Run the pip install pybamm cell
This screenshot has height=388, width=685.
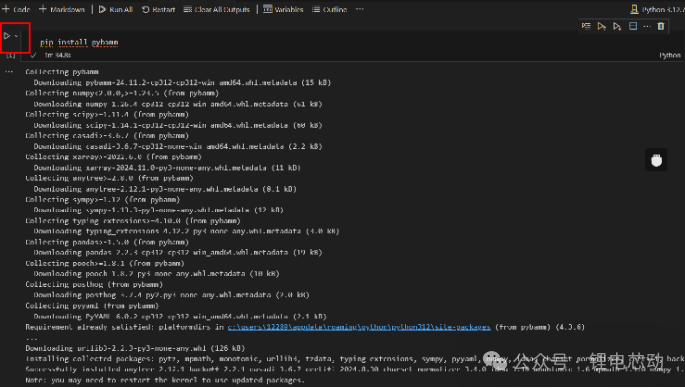pyautogui.click(x=7, y=36)
